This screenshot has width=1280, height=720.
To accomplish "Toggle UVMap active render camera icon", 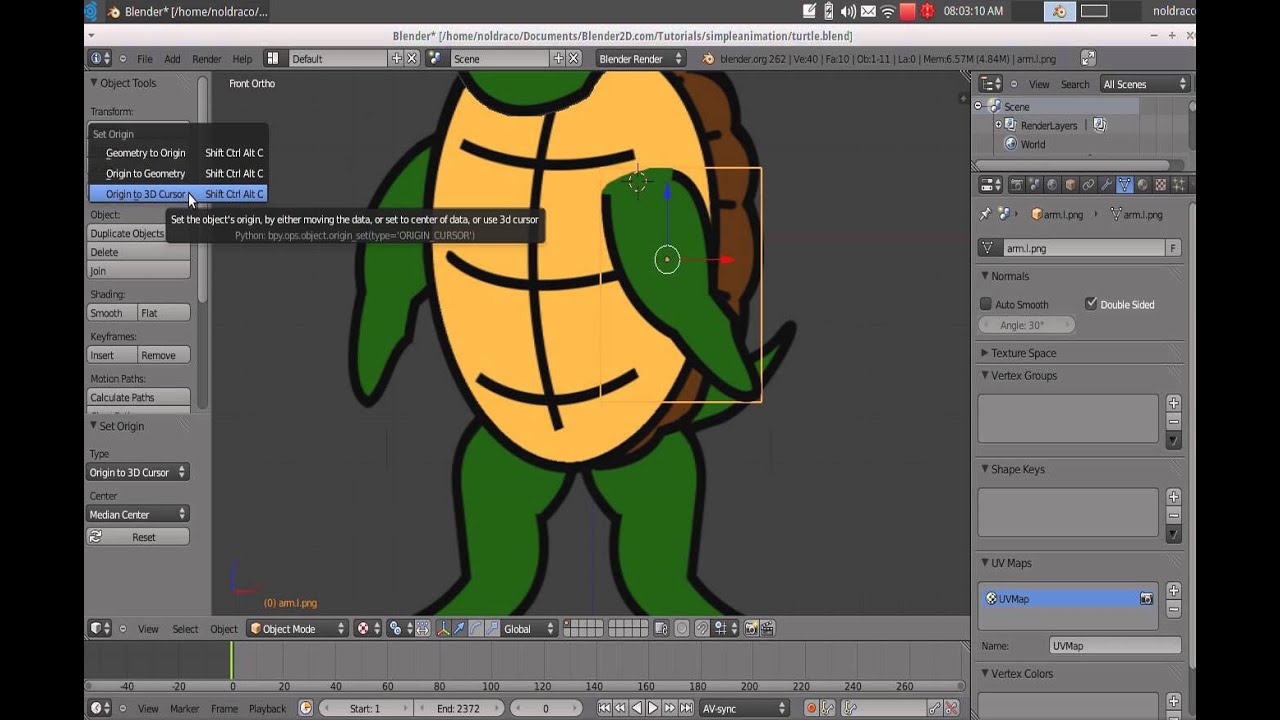I will (1146, 598).
